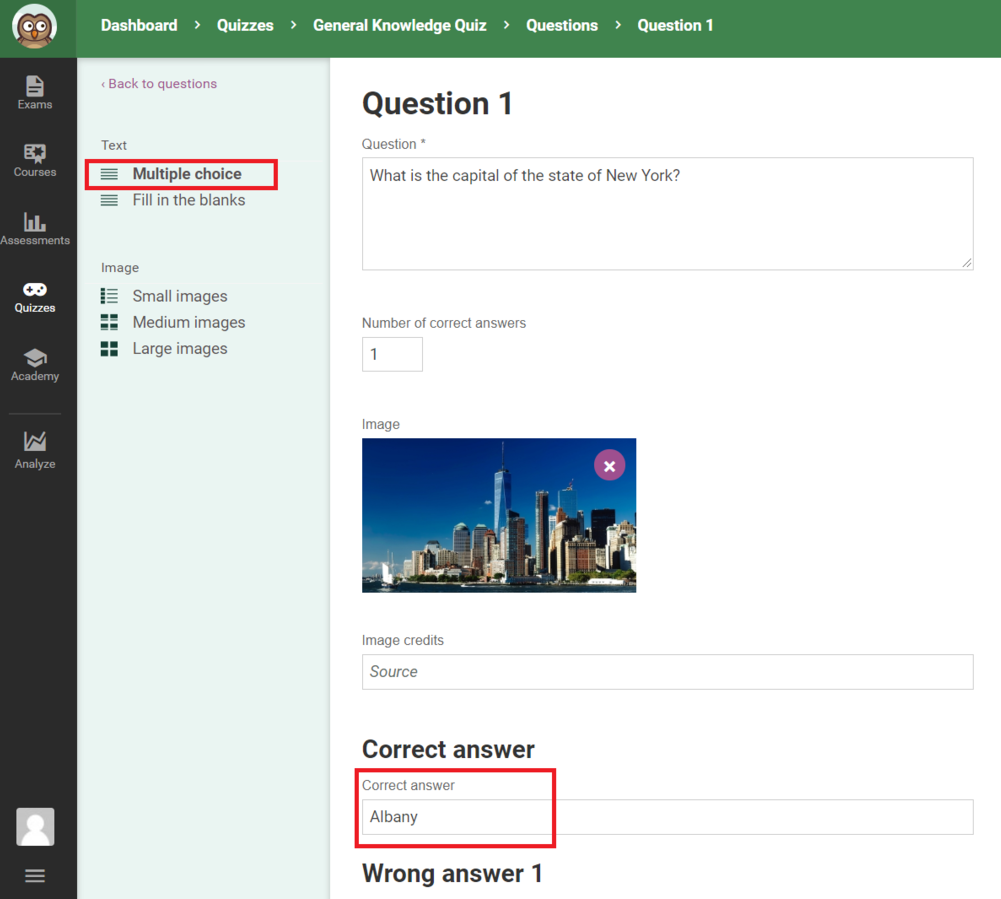Choose Fill in the blanks type
Screen dimensions: 1001x899
[188, 200]
